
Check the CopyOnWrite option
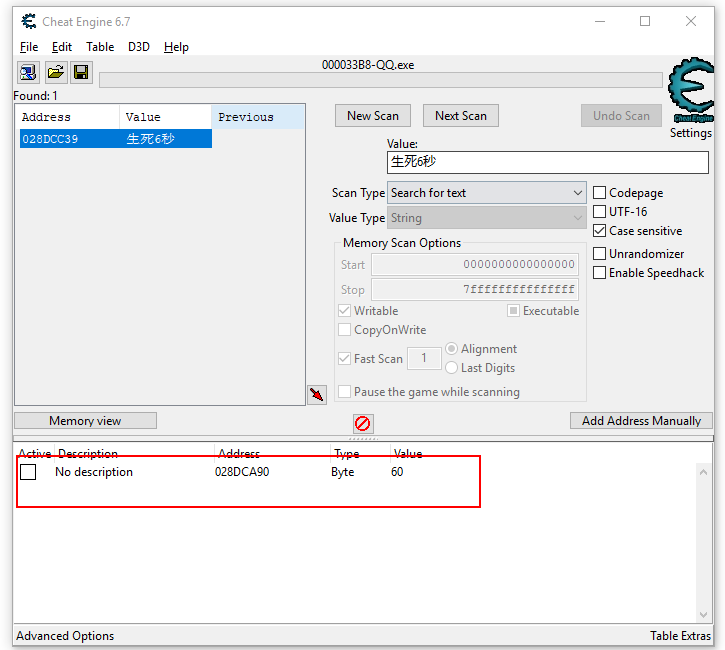coord(344,330)
